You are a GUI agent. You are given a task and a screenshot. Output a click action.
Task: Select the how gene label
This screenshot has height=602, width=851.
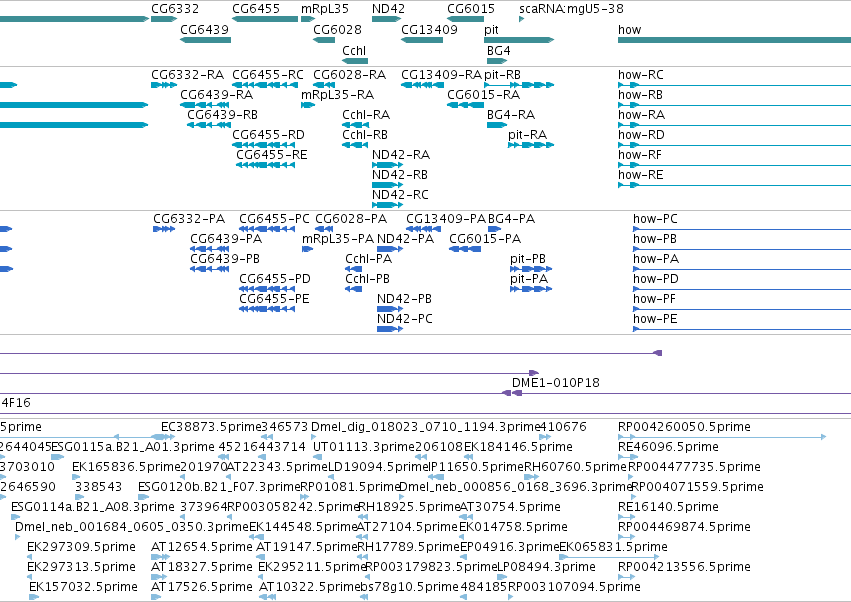click(x=629, y=29)
